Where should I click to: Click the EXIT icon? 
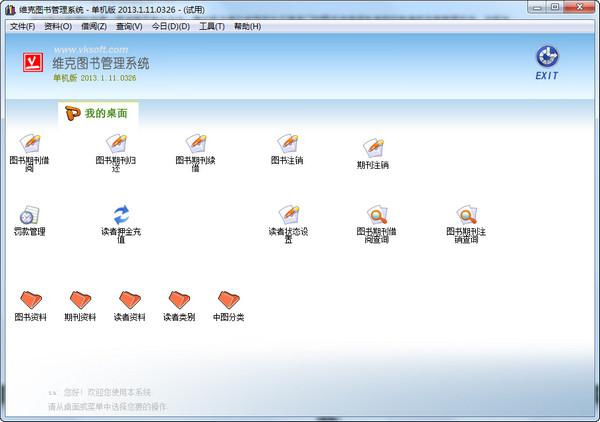(x=547, y=62)
